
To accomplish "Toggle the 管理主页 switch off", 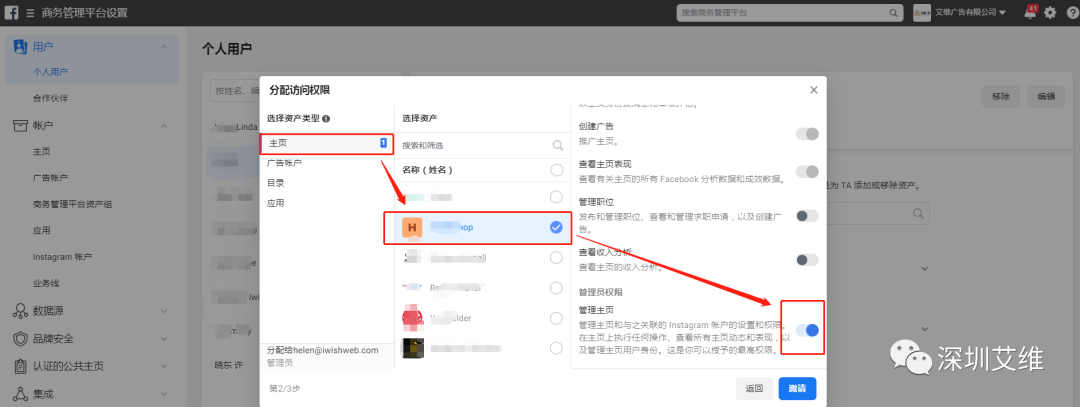I will pyautogui.click(x=807, y=330).
